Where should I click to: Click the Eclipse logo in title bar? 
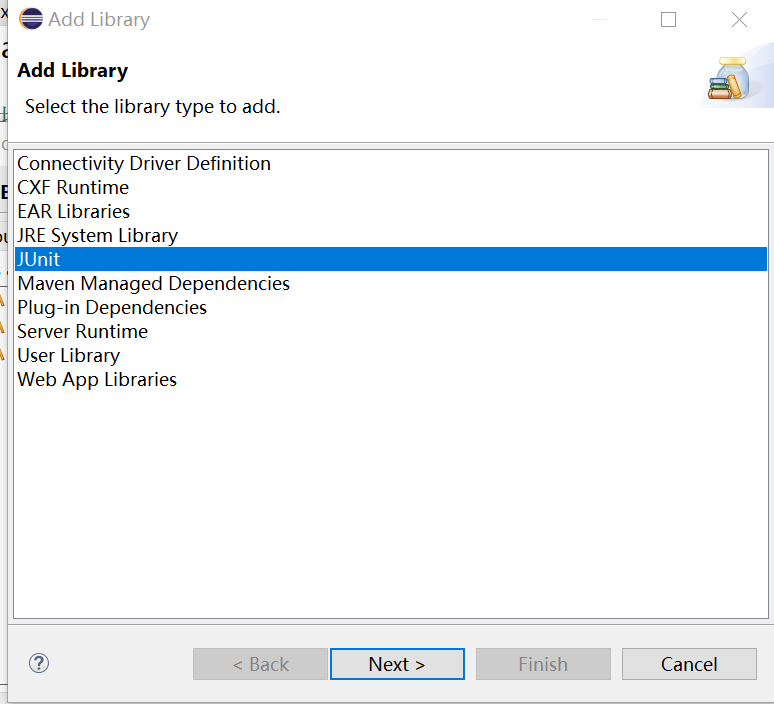[31, 19]
